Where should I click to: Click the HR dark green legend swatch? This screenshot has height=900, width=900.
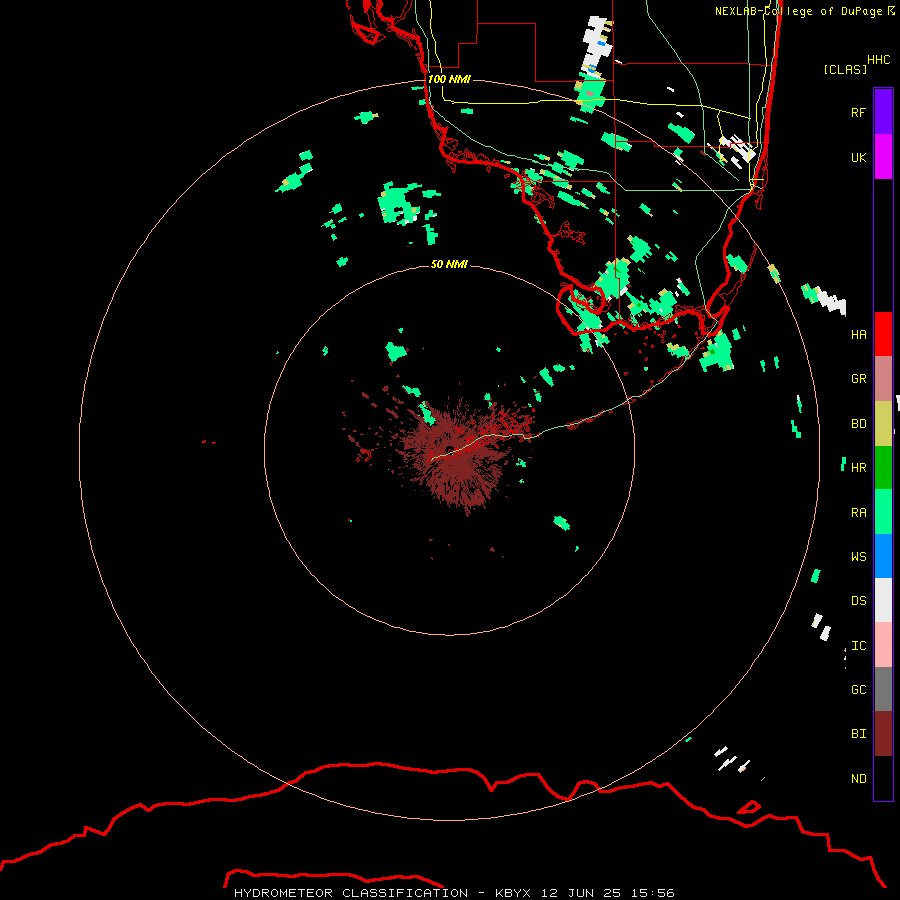pyautogui.click(x=883, y=468)
